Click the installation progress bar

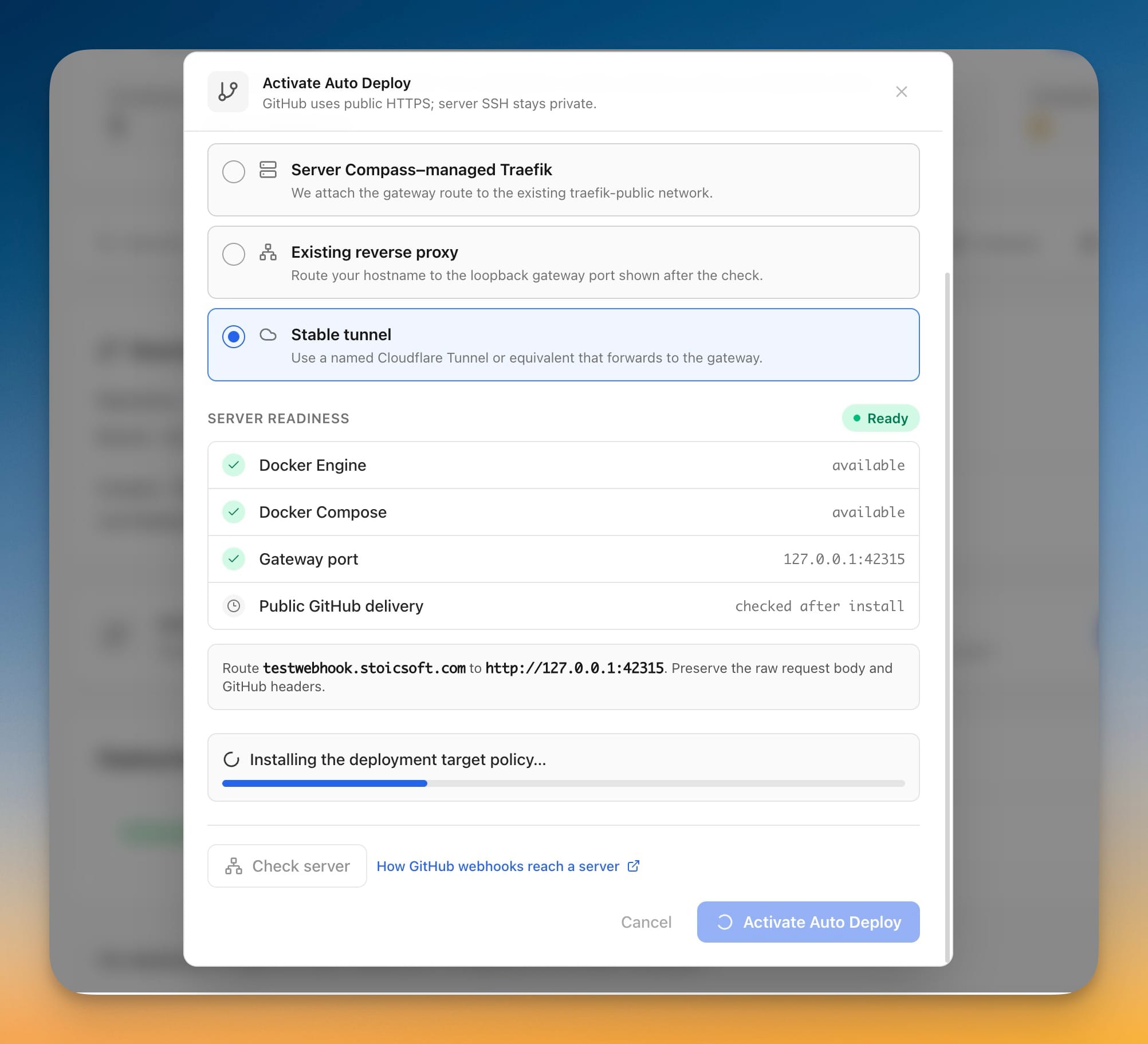point(564,783)
